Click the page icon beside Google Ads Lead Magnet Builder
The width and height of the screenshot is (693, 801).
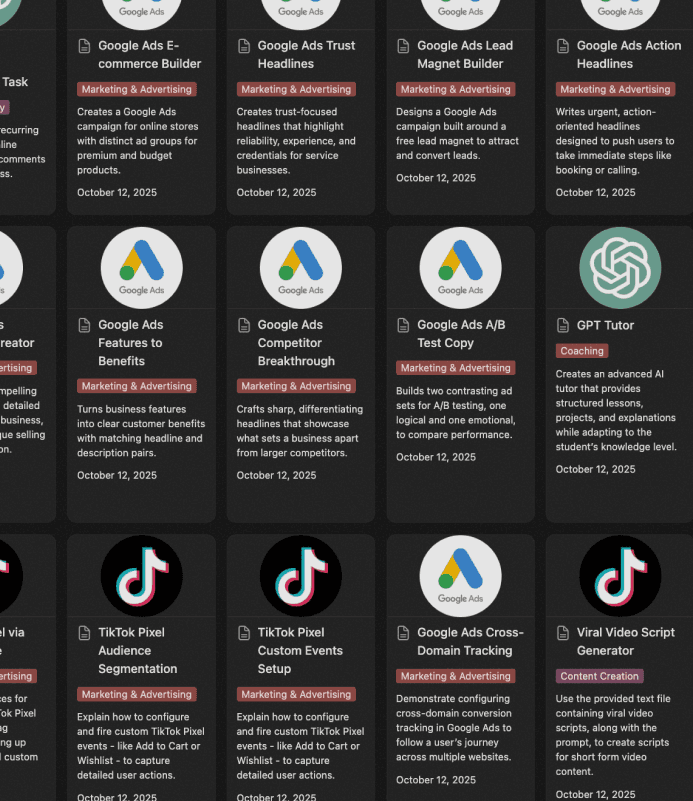click(403, 46)
